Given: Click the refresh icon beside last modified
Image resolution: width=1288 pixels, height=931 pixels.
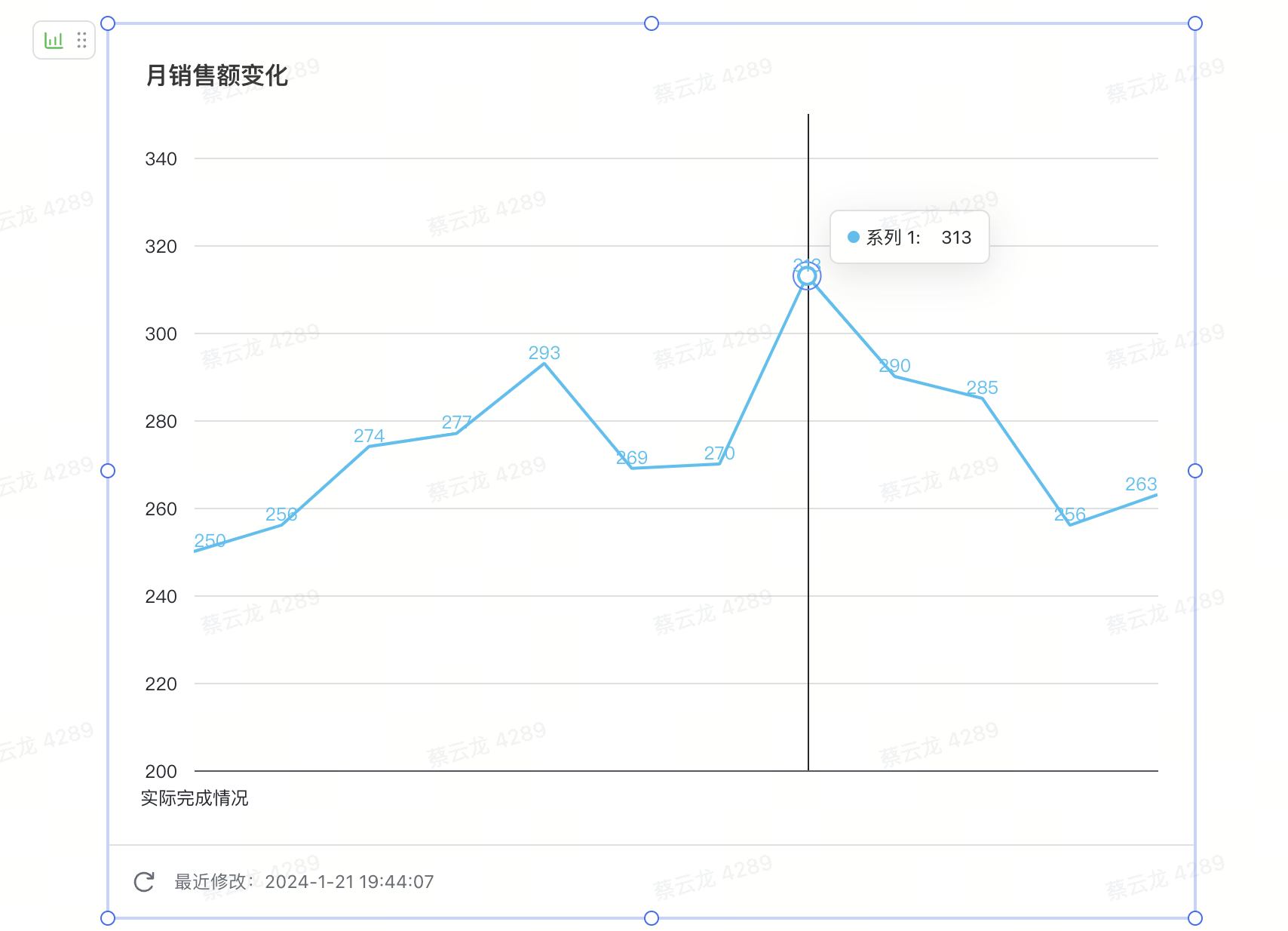Looking at the screenshot, I should pyautogui.click(x=144, y=881).
